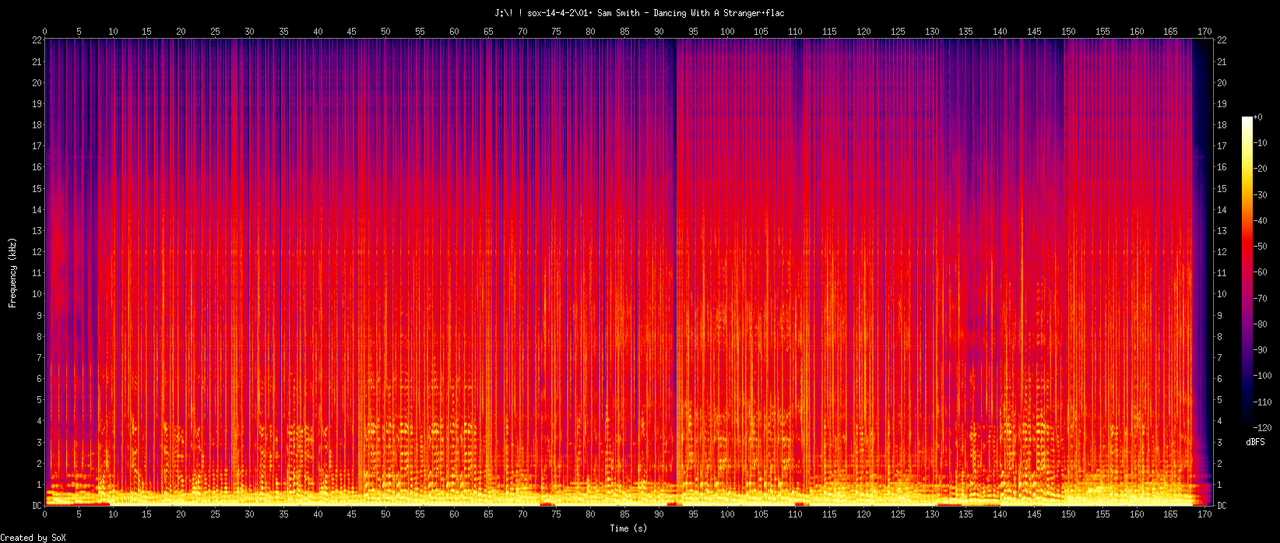This screenshot has height=543, width=1280.
Task: Click the '150' tick on the top time axis
Action: [1068, 31]
